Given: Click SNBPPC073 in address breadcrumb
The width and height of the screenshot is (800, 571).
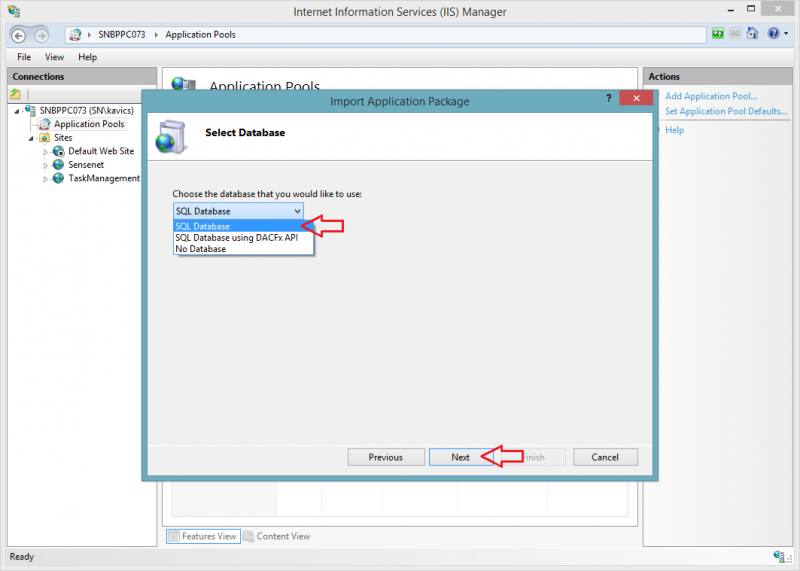Looking at the screenshot, I should pos(121,35).
